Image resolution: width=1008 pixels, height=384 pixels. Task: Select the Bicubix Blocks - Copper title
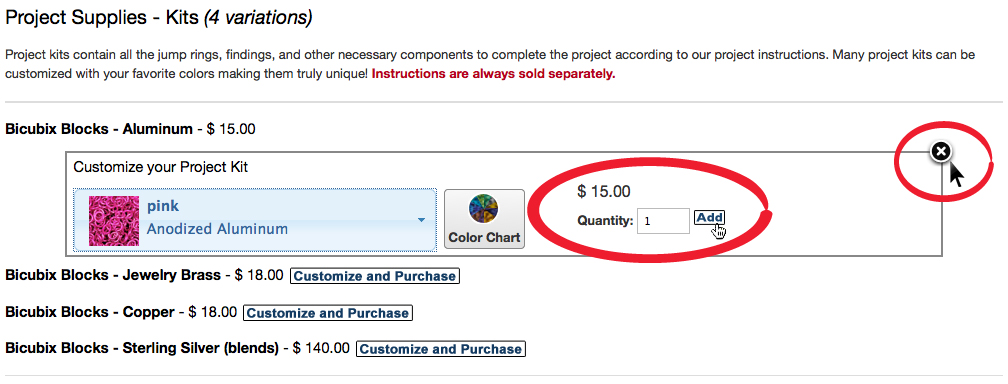point(89,313)
